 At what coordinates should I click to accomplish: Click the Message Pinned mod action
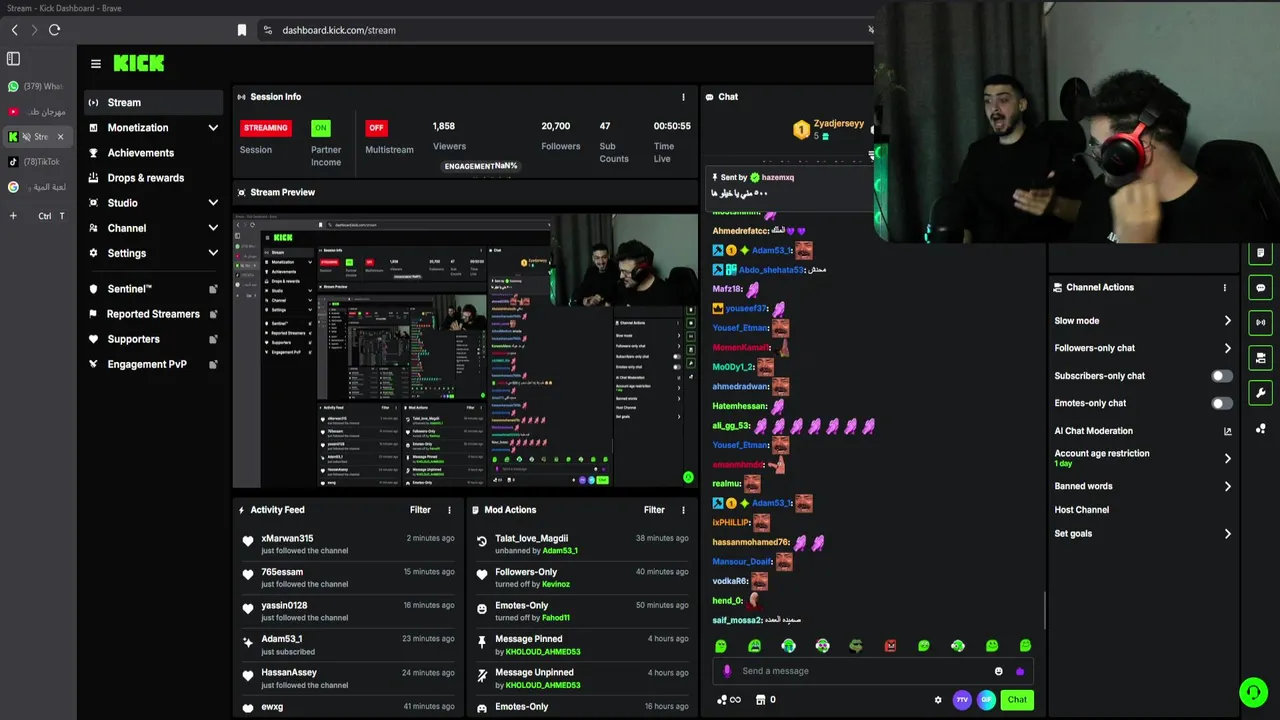(x=582, y=645)
